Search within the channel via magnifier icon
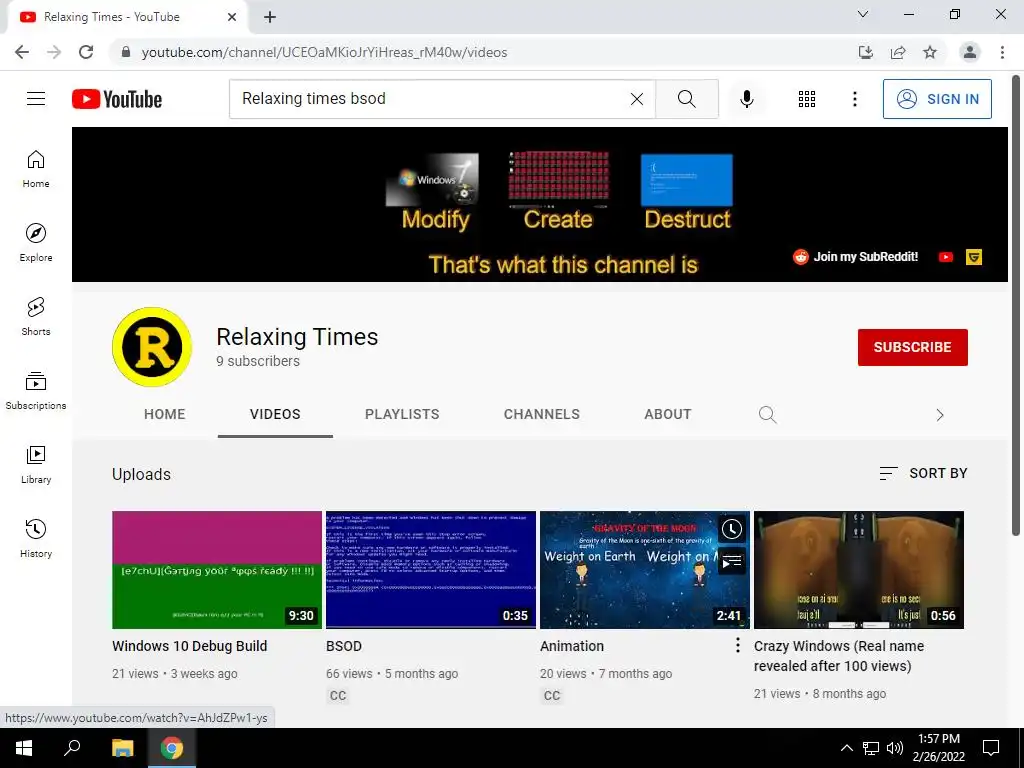 pyautogui.click(x=767, y=415)
